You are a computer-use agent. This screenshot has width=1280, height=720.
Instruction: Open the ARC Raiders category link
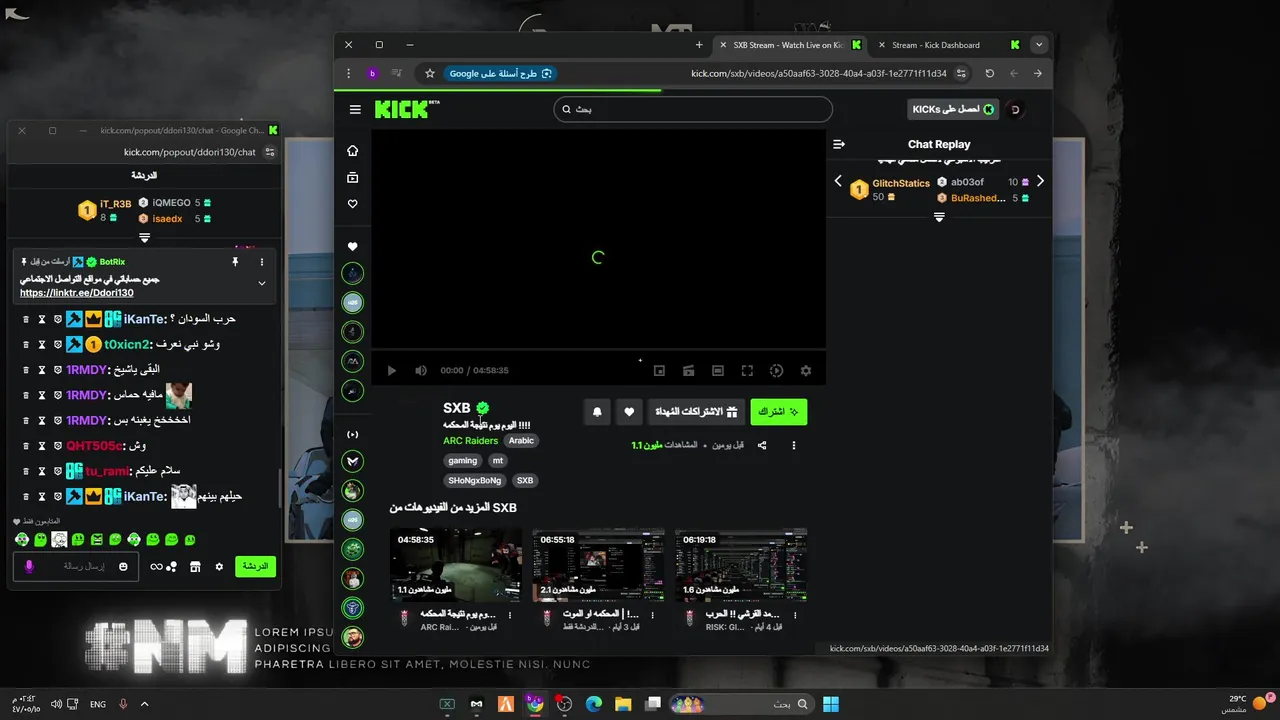(470, 441)
